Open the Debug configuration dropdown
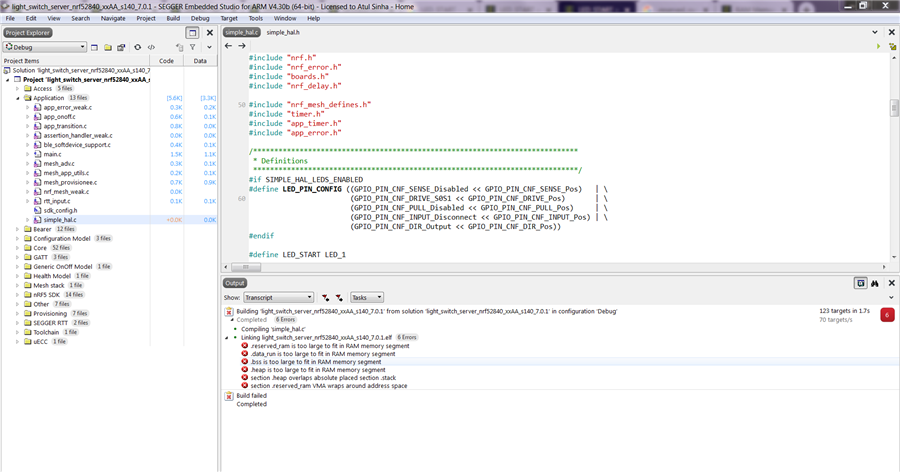The width and height of the screenshot is (900, 472). [x=45, y=47]
